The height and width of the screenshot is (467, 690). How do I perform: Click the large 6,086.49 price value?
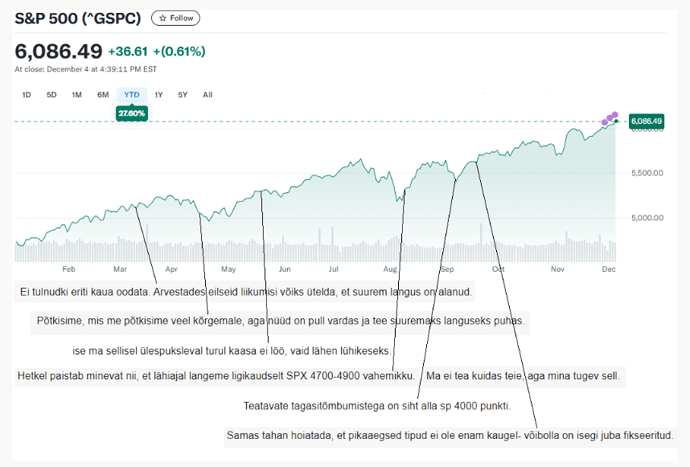pyautogui.click(x=59, y=51)
